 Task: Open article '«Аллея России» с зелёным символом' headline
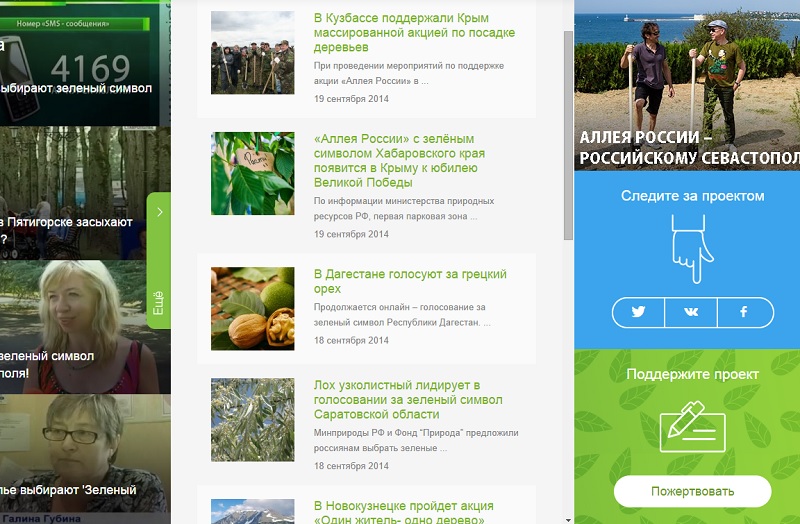click(399, 160)
